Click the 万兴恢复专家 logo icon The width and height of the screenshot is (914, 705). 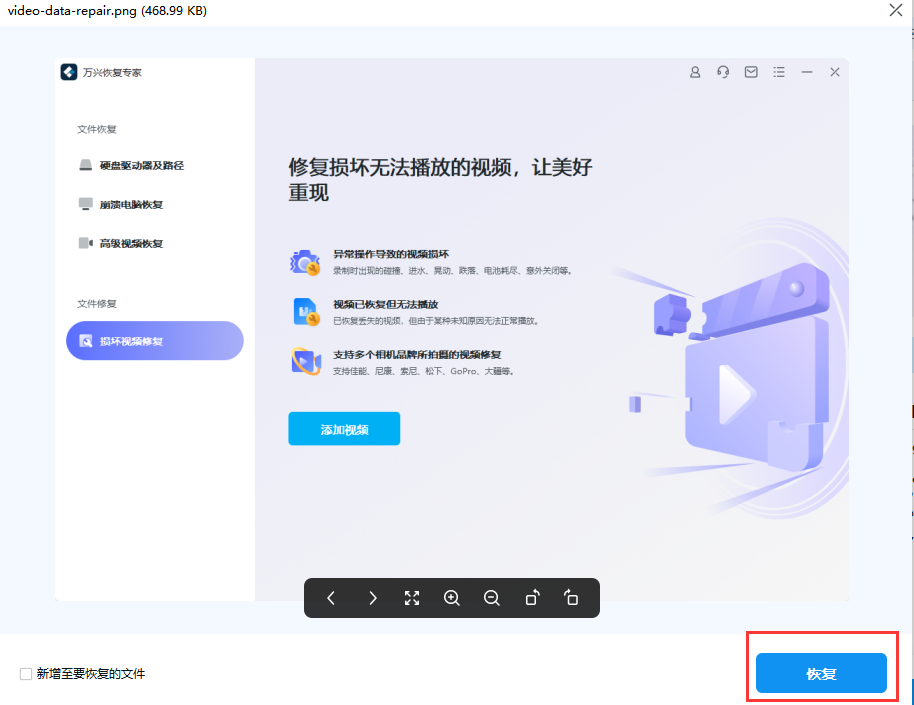pos(68,71)
